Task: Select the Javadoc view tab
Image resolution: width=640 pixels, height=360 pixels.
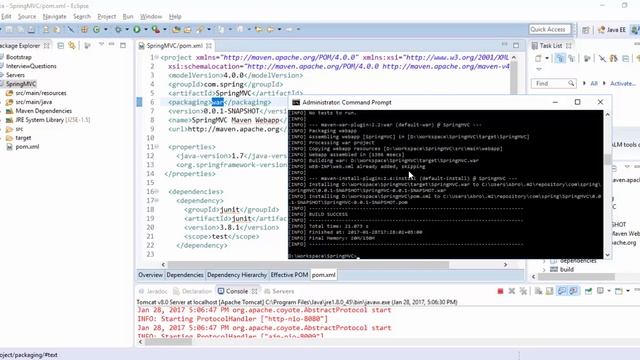Action: [153, 291]
